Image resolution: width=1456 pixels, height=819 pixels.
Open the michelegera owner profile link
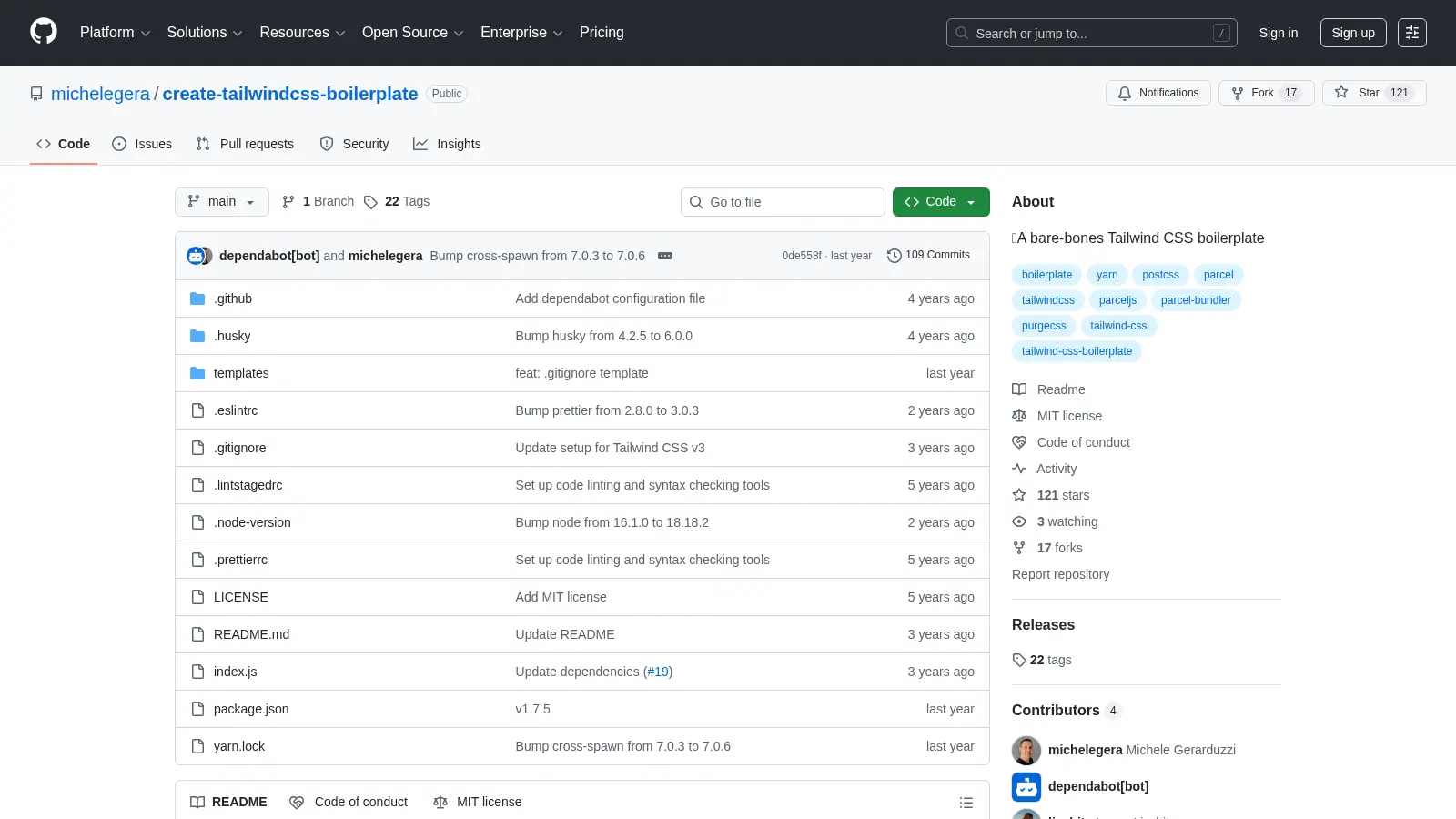100,94
